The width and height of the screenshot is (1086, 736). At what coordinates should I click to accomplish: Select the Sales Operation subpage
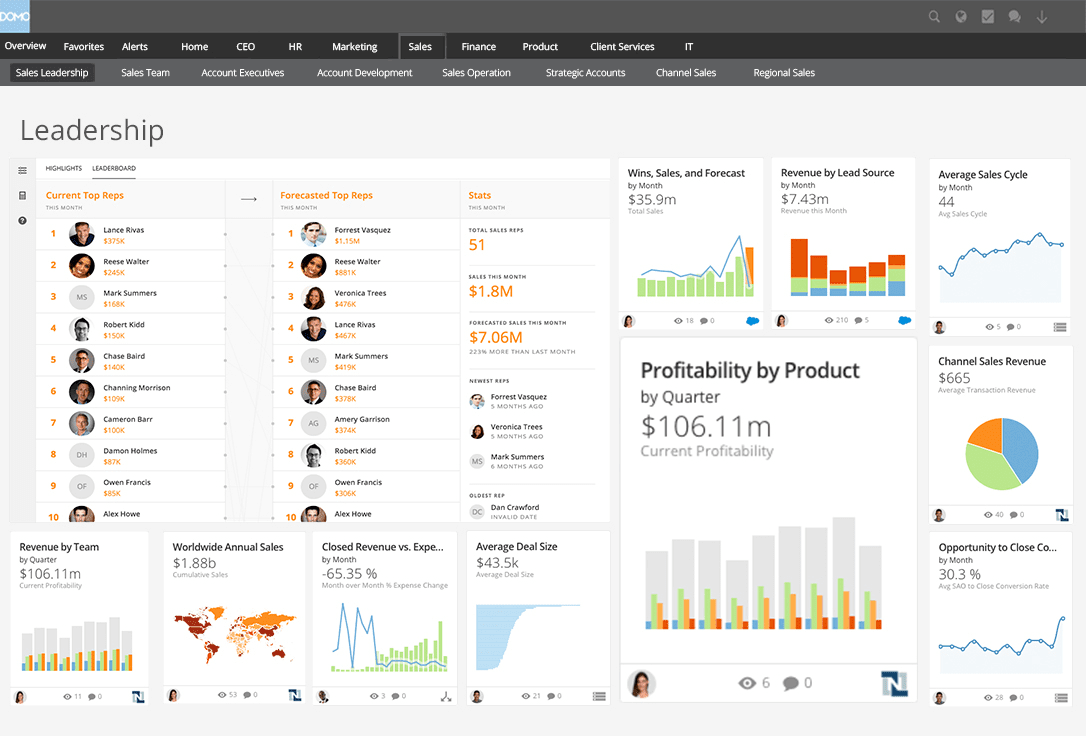click(477, 73)
